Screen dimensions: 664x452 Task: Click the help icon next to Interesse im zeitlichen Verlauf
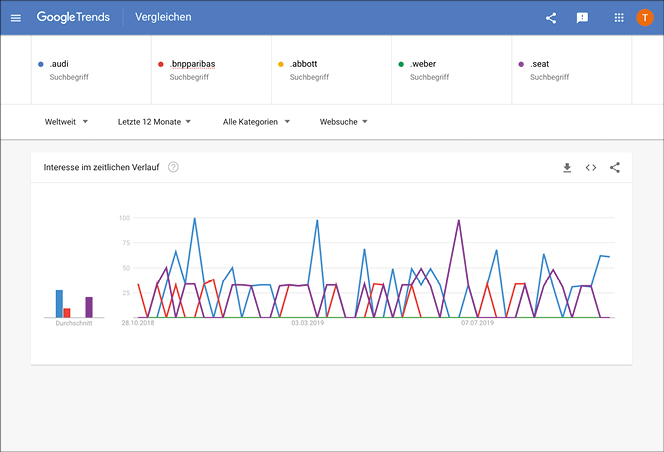[x=173, y=167]
